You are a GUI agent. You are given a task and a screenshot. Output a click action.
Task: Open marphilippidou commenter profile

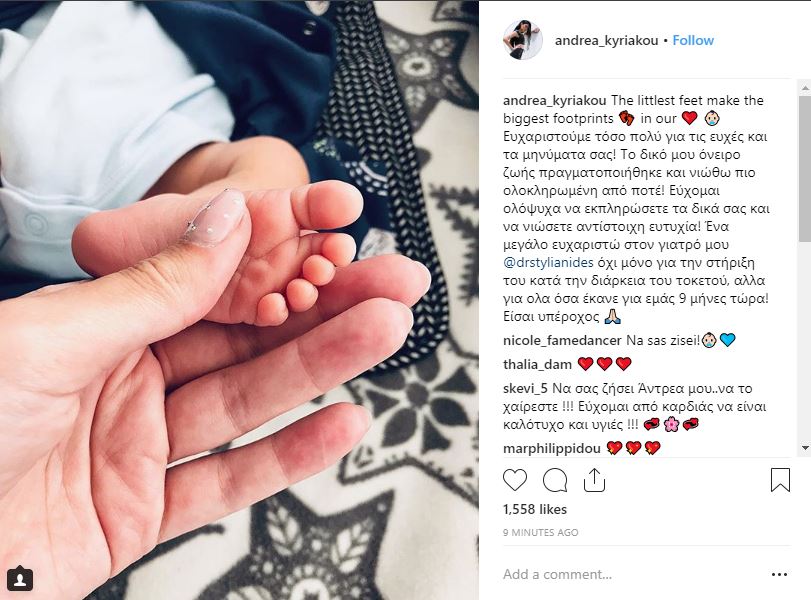coord(552,448)
